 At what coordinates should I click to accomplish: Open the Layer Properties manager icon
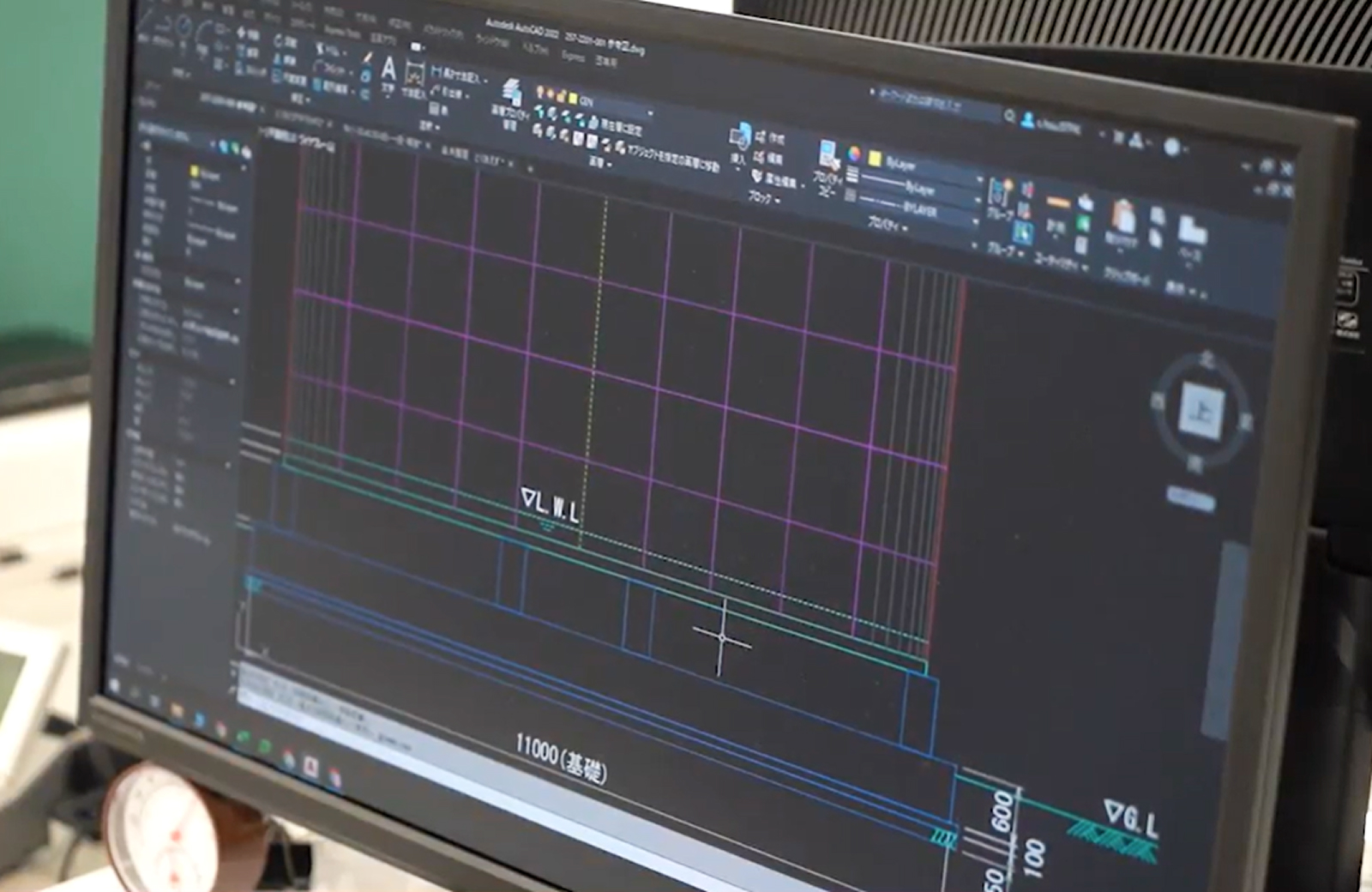[x=512, y=93]
